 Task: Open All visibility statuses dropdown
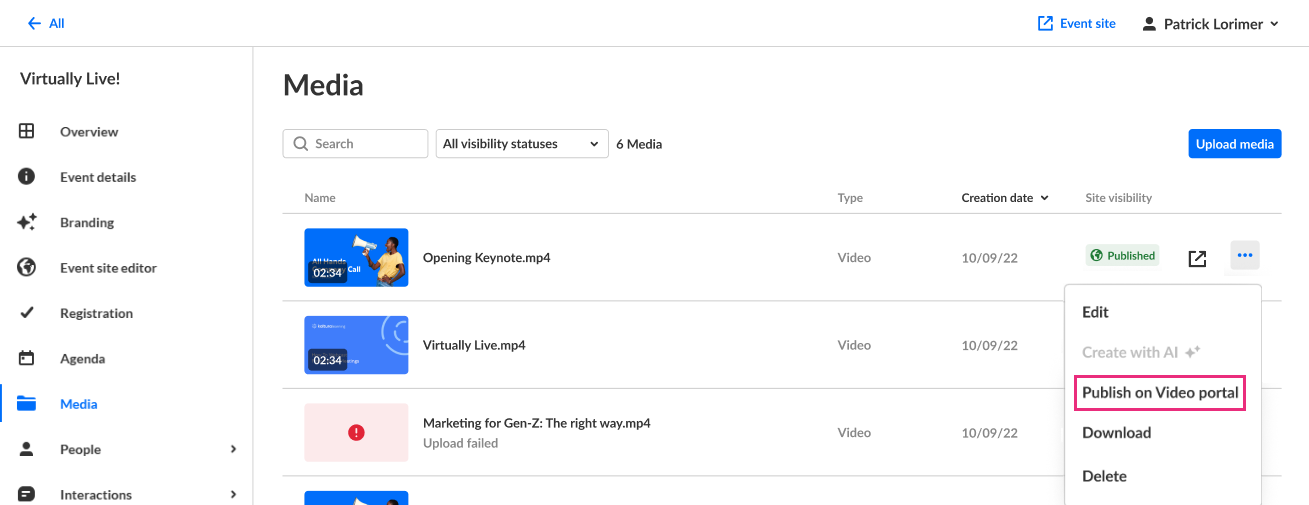(x=522, y=144)
